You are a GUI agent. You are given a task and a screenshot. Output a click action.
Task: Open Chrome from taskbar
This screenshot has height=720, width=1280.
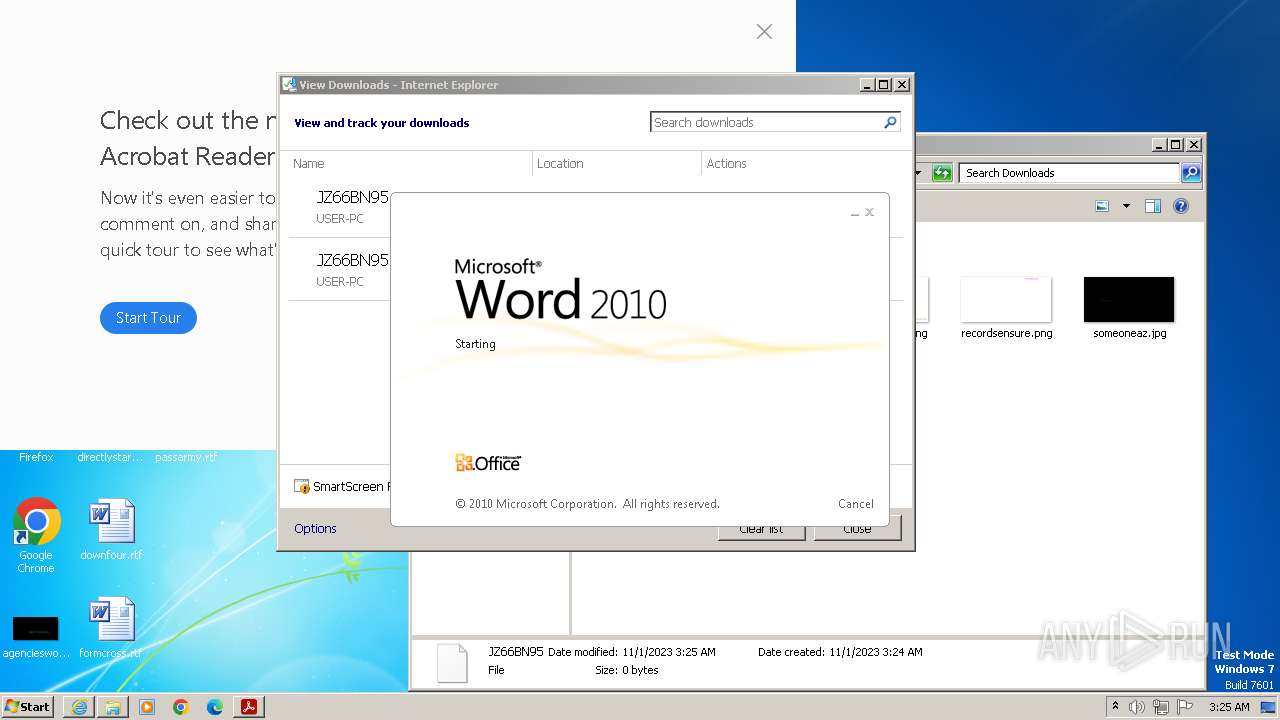[x=181, y=707]
